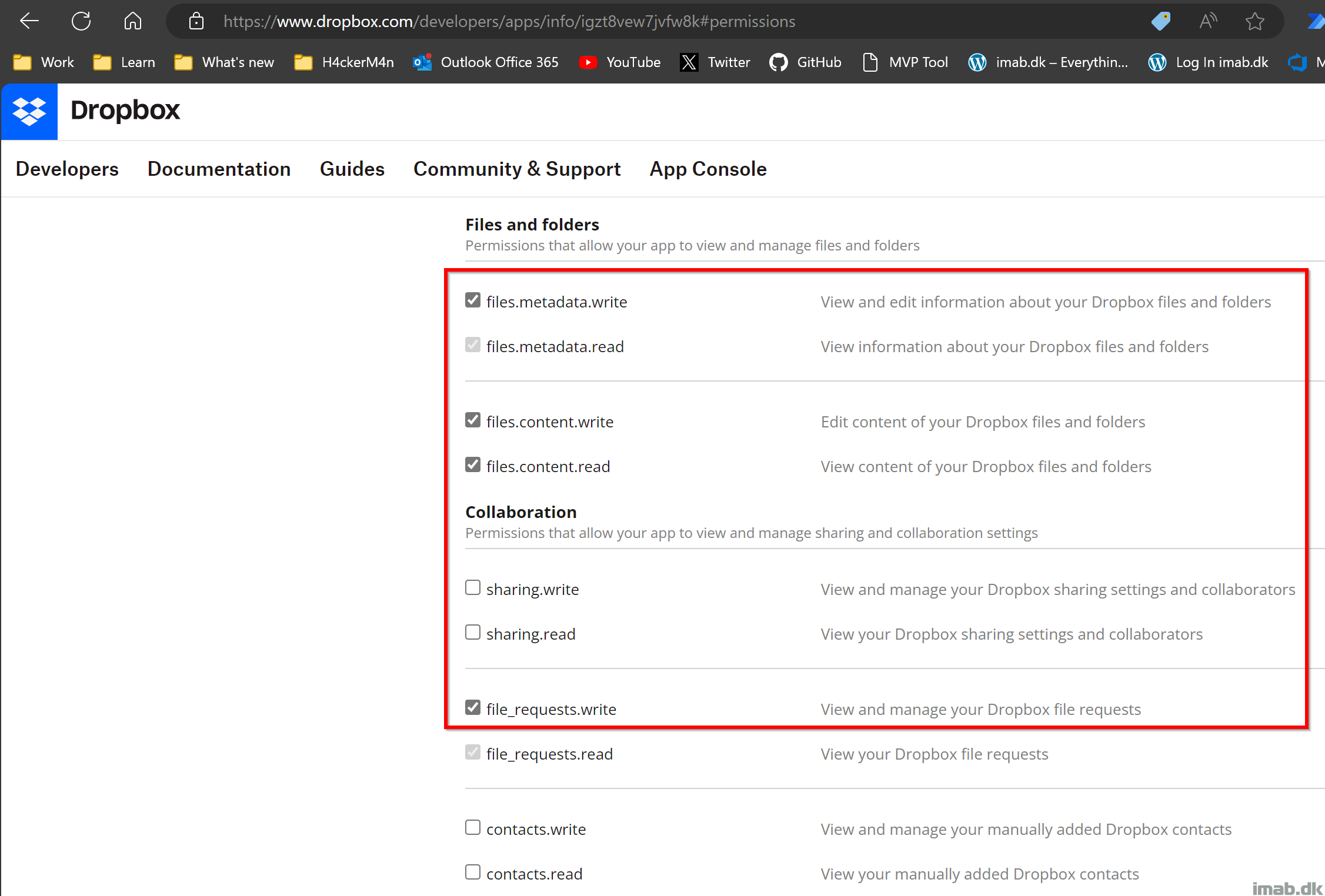This screenshot has width=1325, height=896.
Task: Click 'View your Dropbox sharing settings and collaborators'
Action: coord(1012,634)
